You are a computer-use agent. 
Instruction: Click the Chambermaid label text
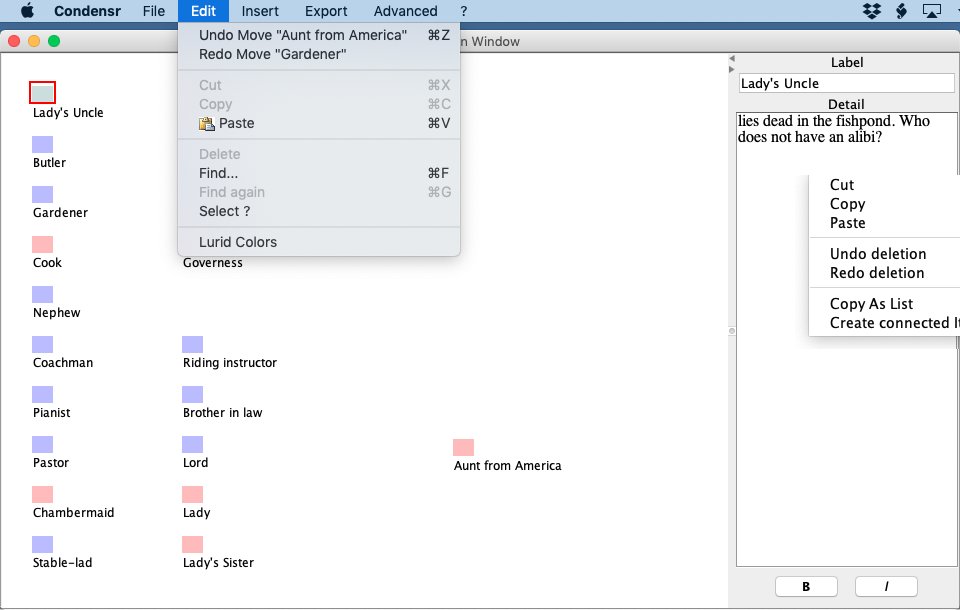click(73, 513)
